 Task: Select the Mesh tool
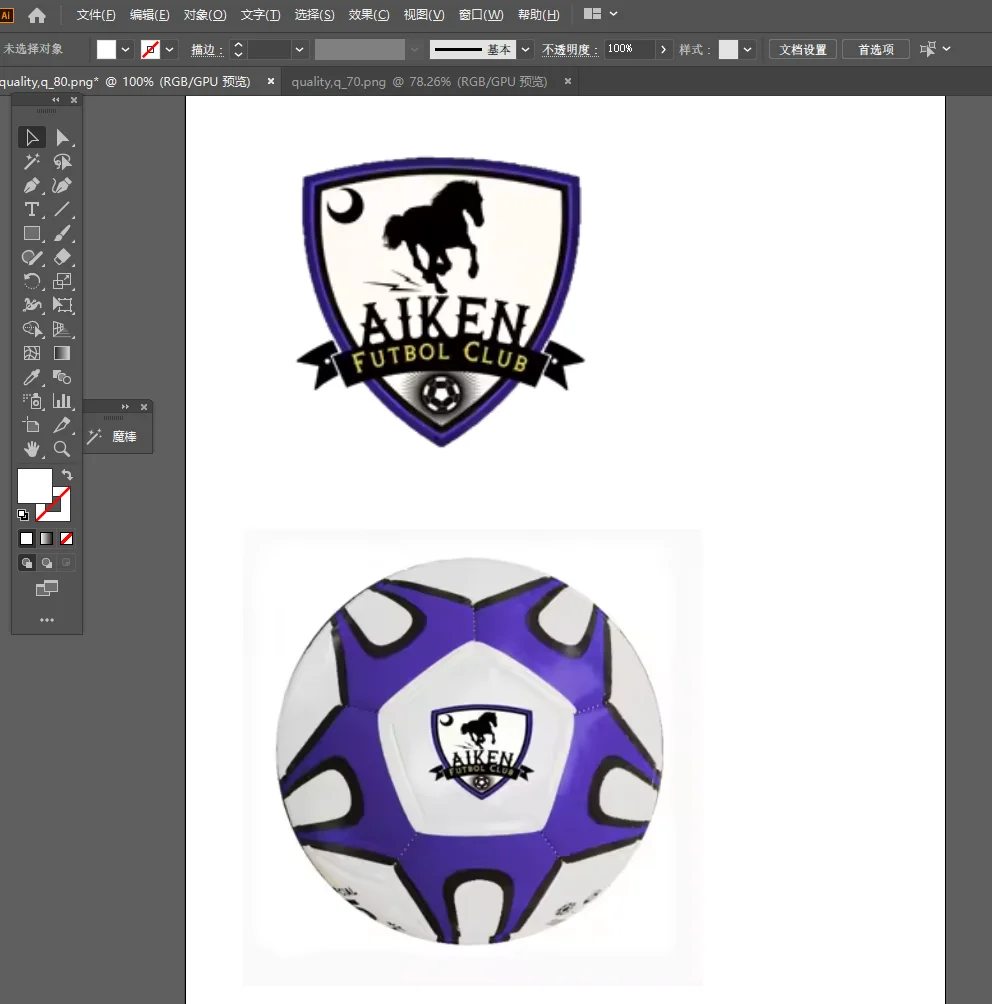click(x=31, y=353)
